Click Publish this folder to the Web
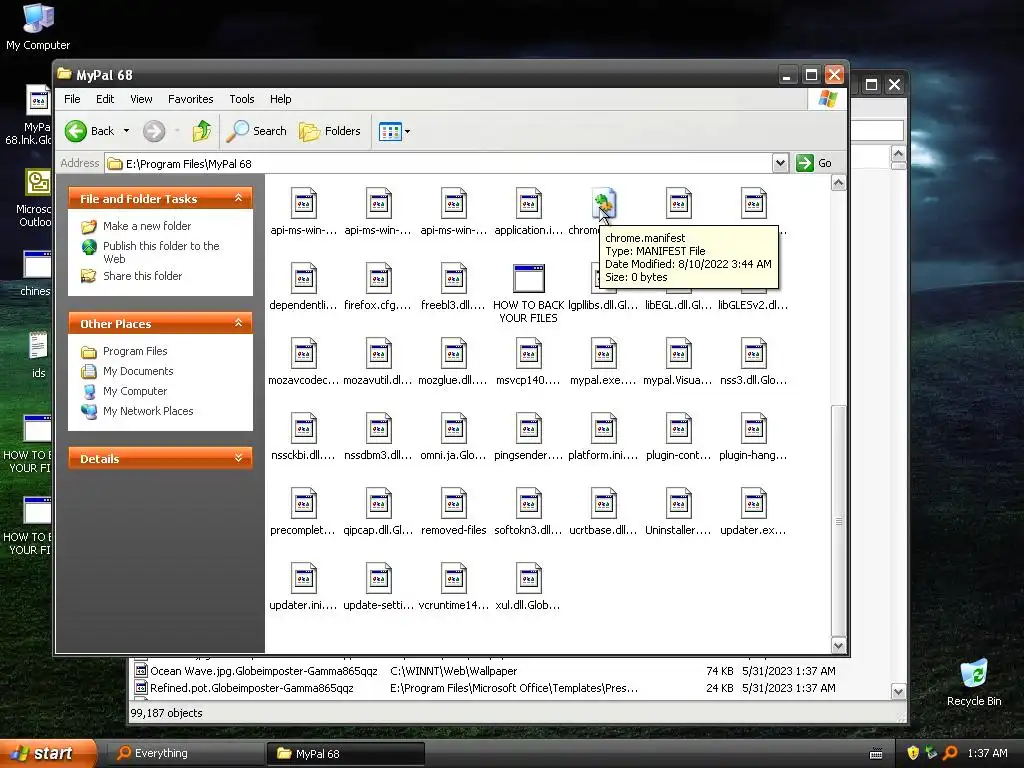Viewport: 1024px width, 768px height. click(161, 252)
